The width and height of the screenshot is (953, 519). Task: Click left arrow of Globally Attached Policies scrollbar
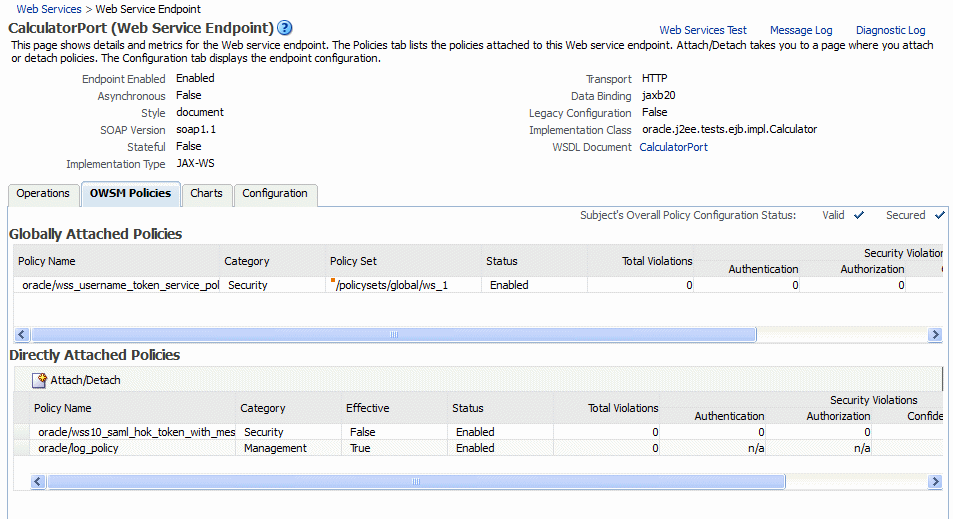coord(22,334)
